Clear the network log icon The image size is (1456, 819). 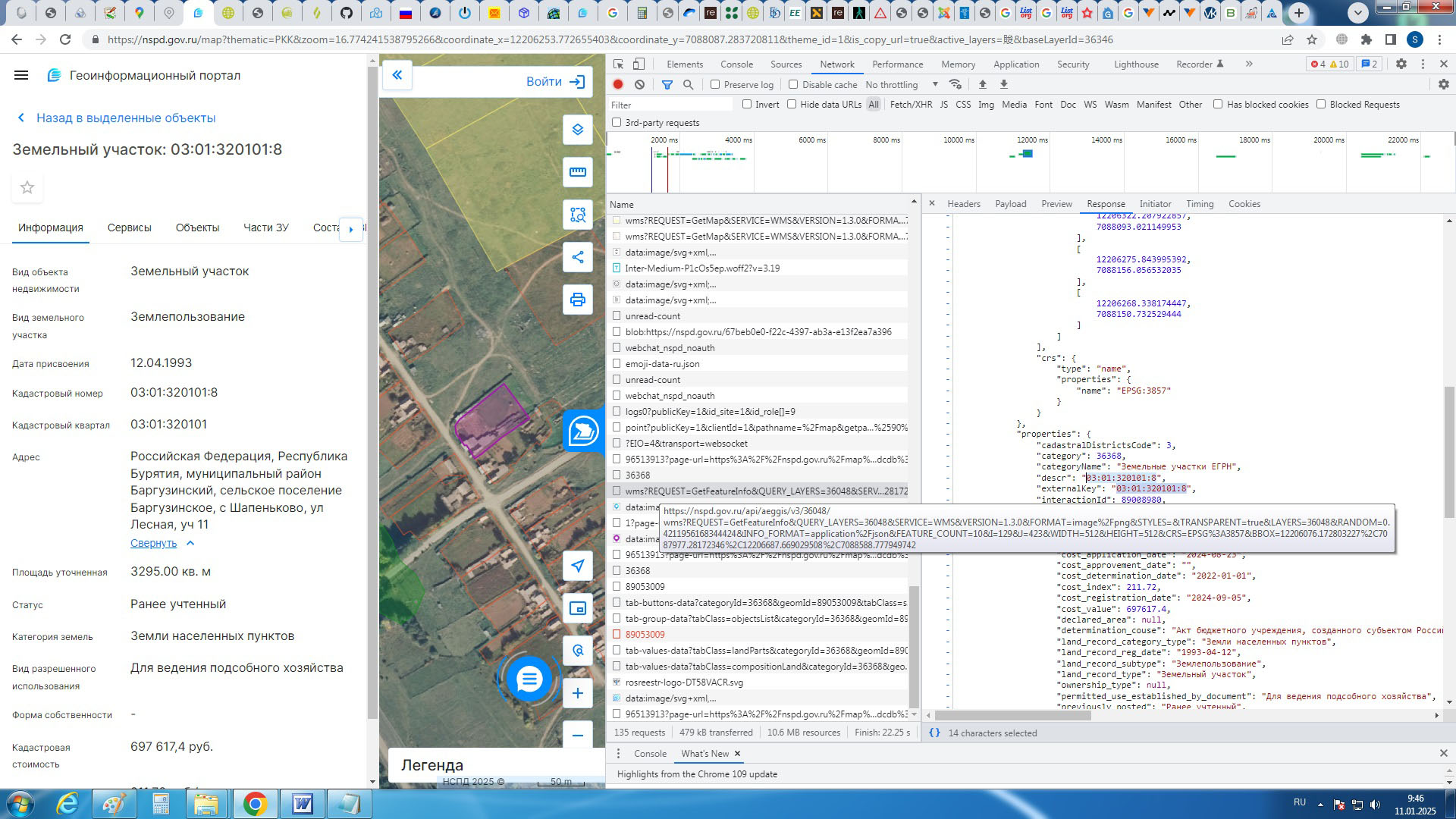[x=639, y=85]
